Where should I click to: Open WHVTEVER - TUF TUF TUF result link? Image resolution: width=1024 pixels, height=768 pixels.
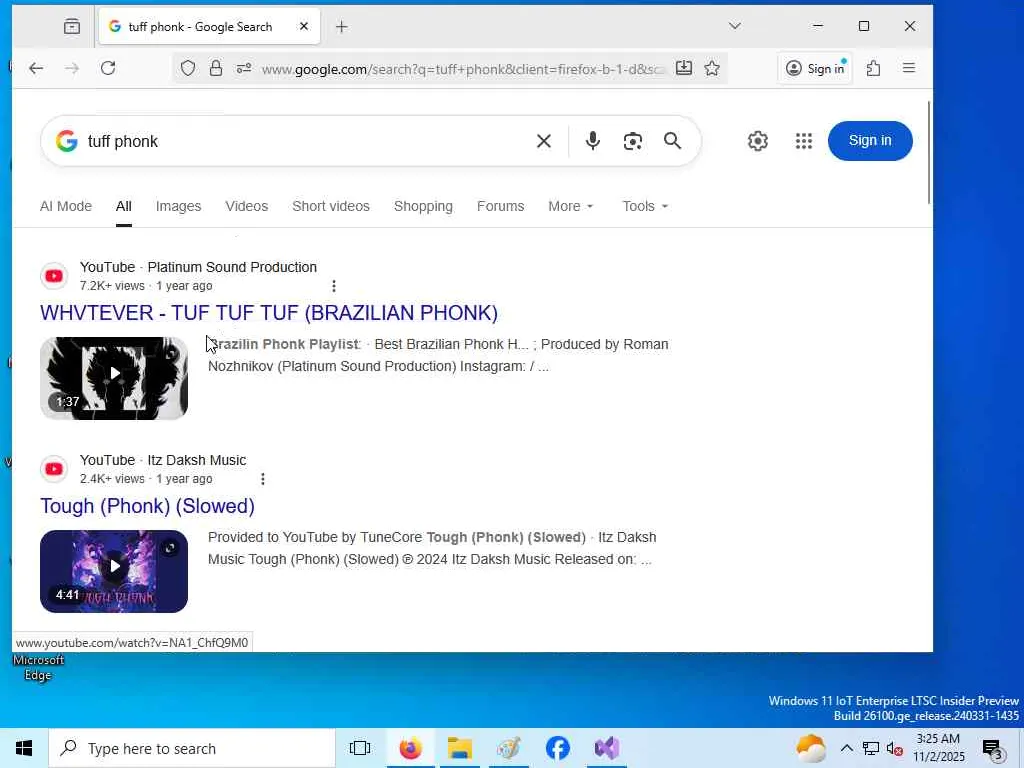pyautogui.click(x=269, y=313)
